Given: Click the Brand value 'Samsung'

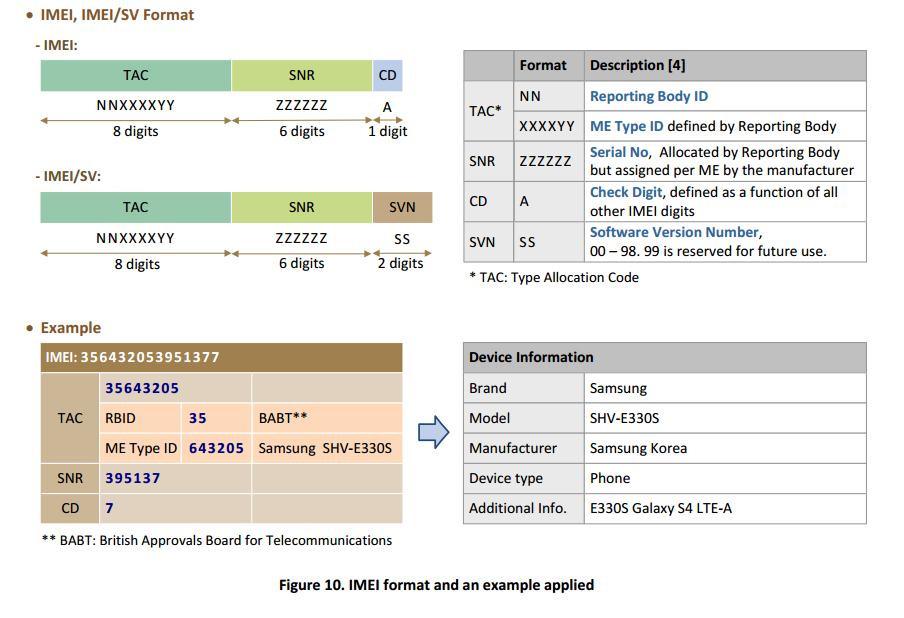Looking at the screenshot, I should coord(619,389).
